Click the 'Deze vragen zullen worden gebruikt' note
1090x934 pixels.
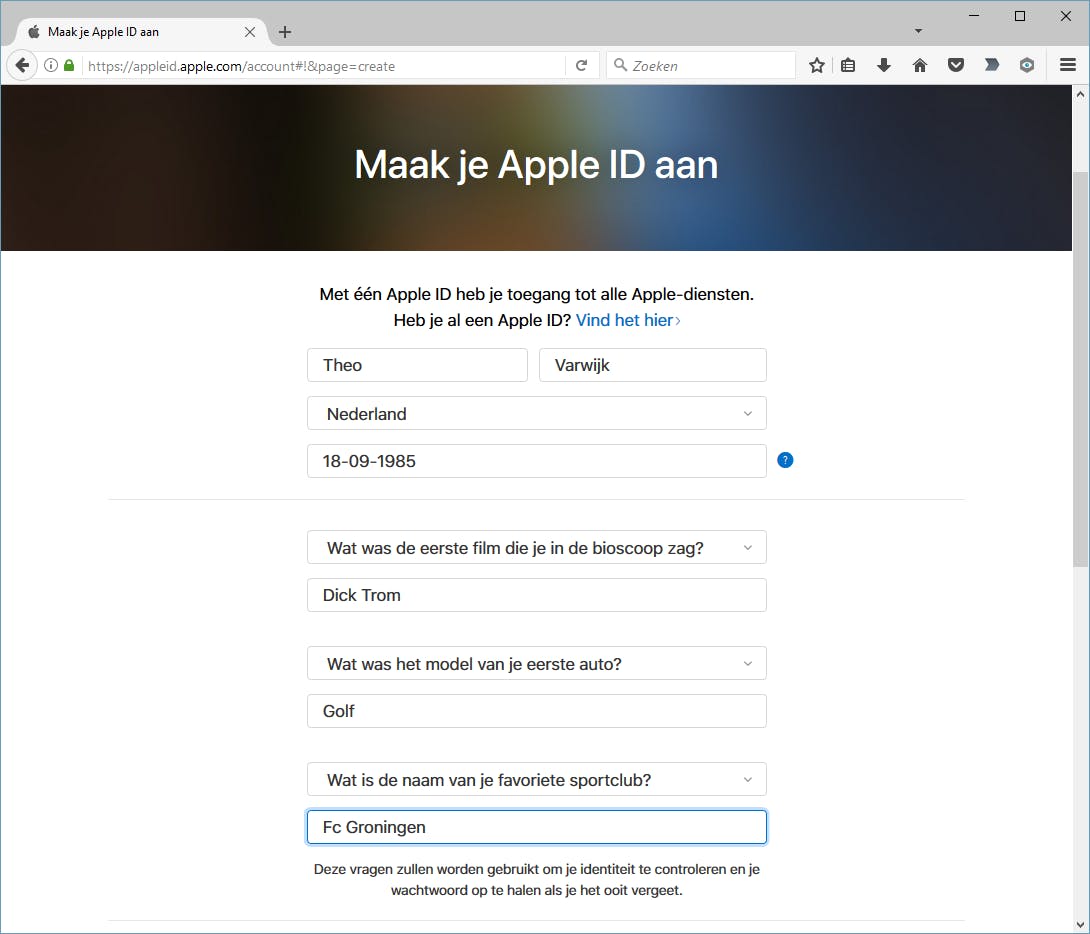[x=537, y=879]
